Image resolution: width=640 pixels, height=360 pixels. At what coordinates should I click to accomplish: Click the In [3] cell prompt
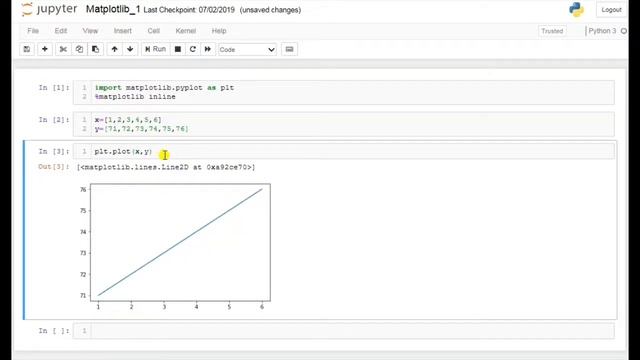click(54, 151)
